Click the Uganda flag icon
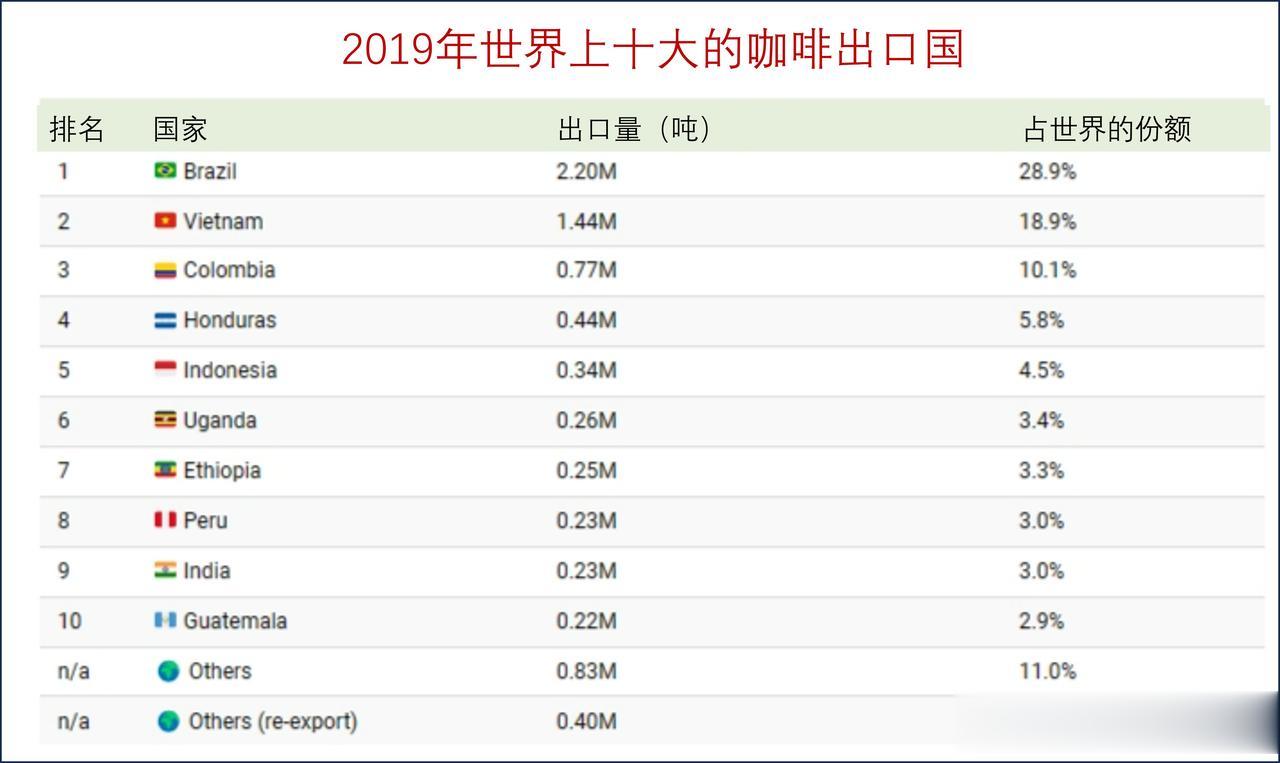Viewport: 1280px width, 763px height. point(165,420)
